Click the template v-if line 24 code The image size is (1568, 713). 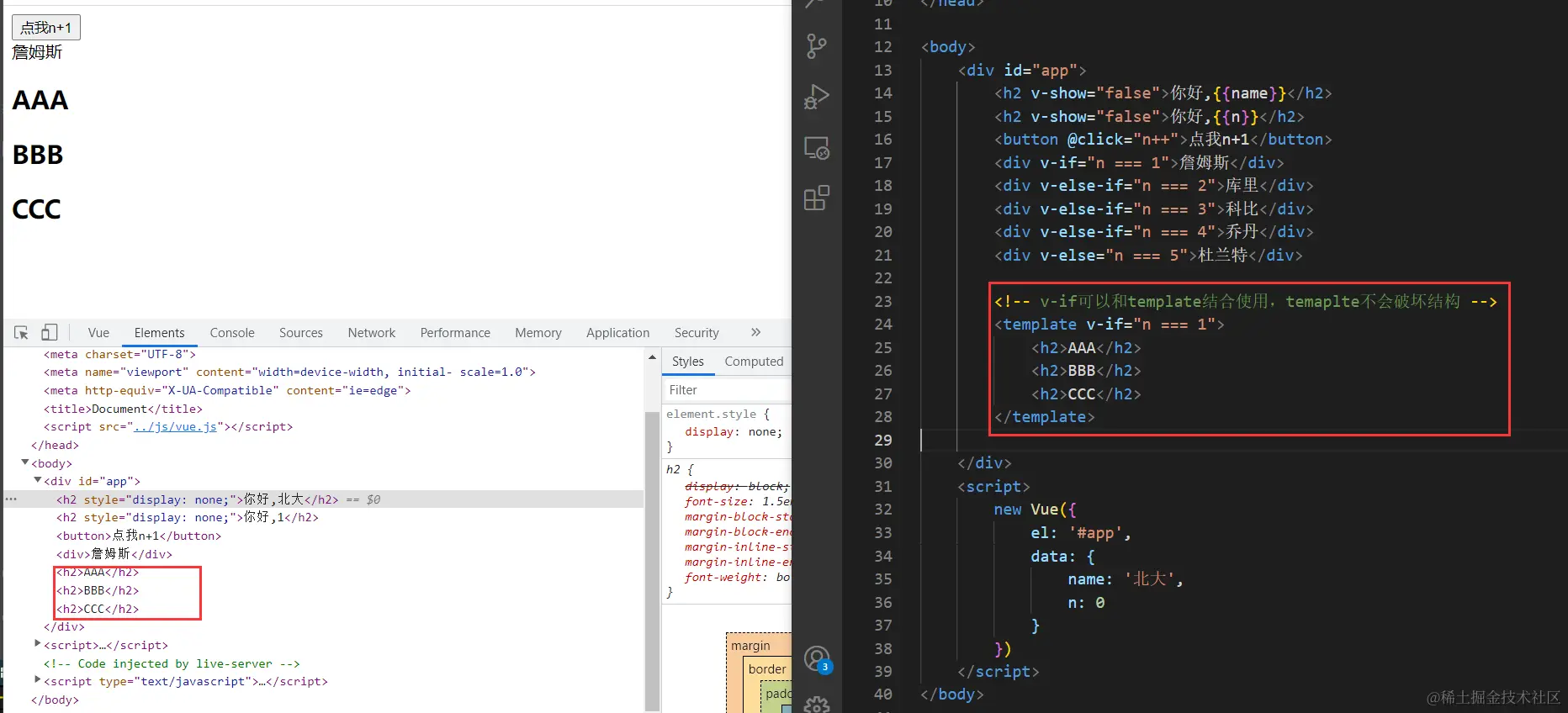click(1109, 325)
